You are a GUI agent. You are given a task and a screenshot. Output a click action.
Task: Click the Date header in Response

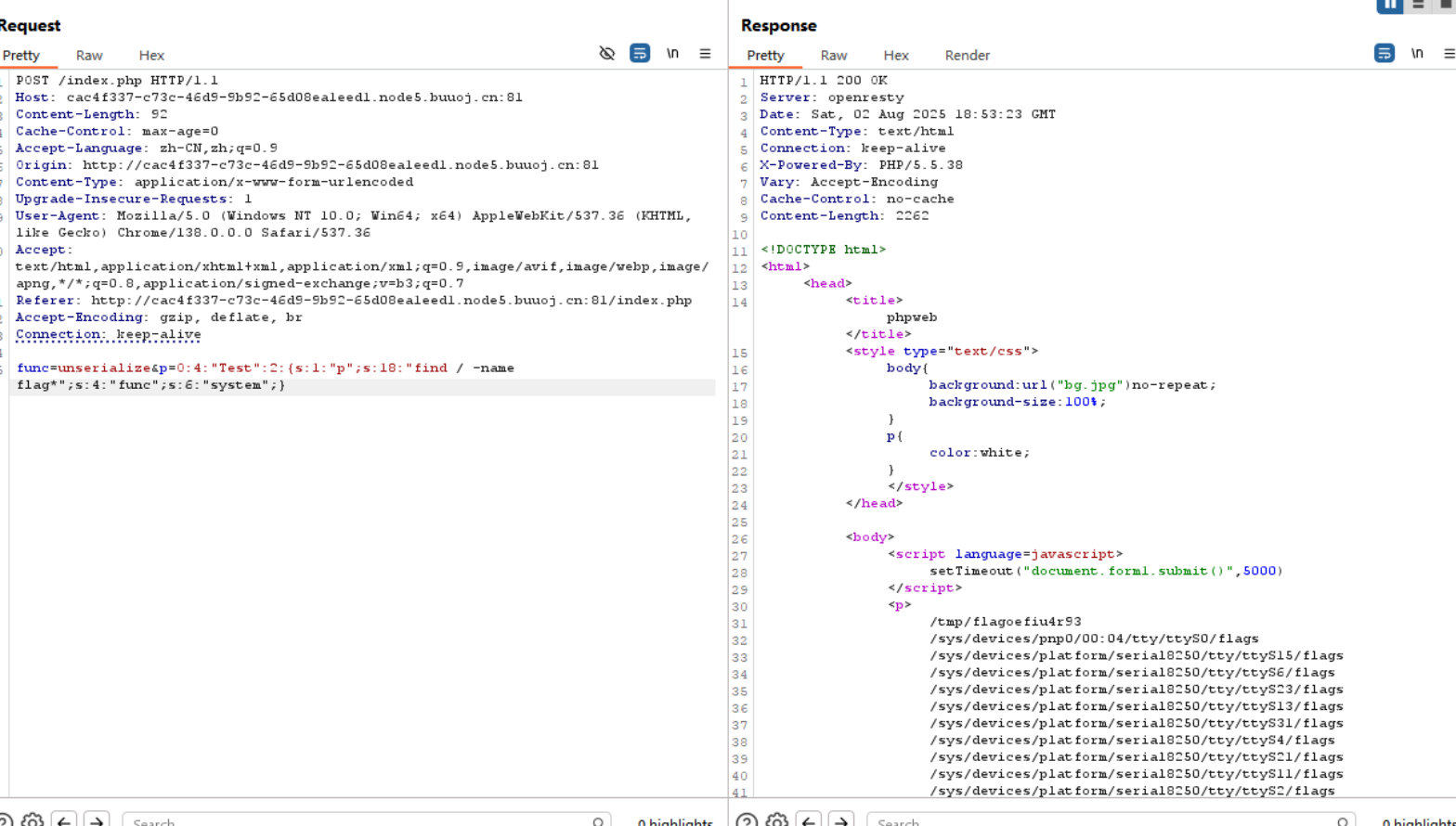coord(908,114)
